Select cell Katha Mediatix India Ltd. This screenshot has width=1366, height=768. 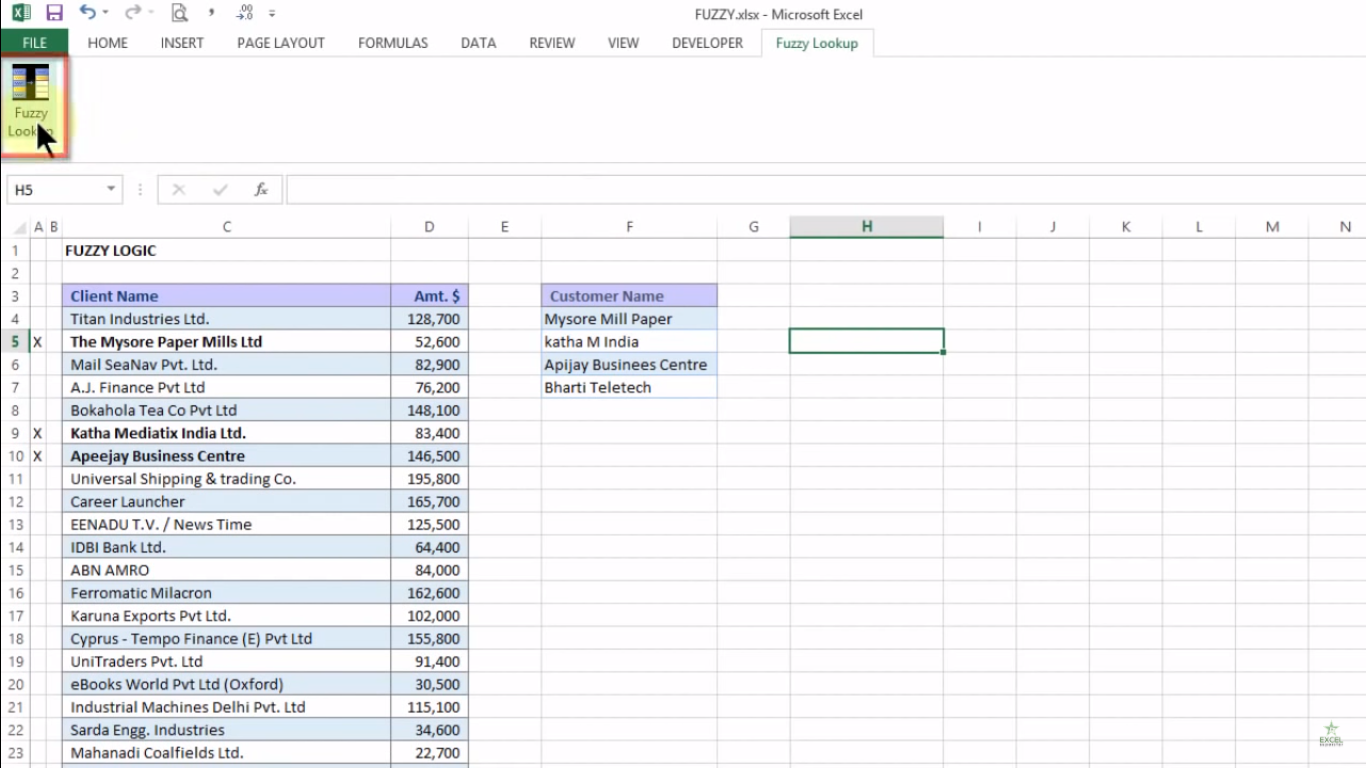[227, 433]
